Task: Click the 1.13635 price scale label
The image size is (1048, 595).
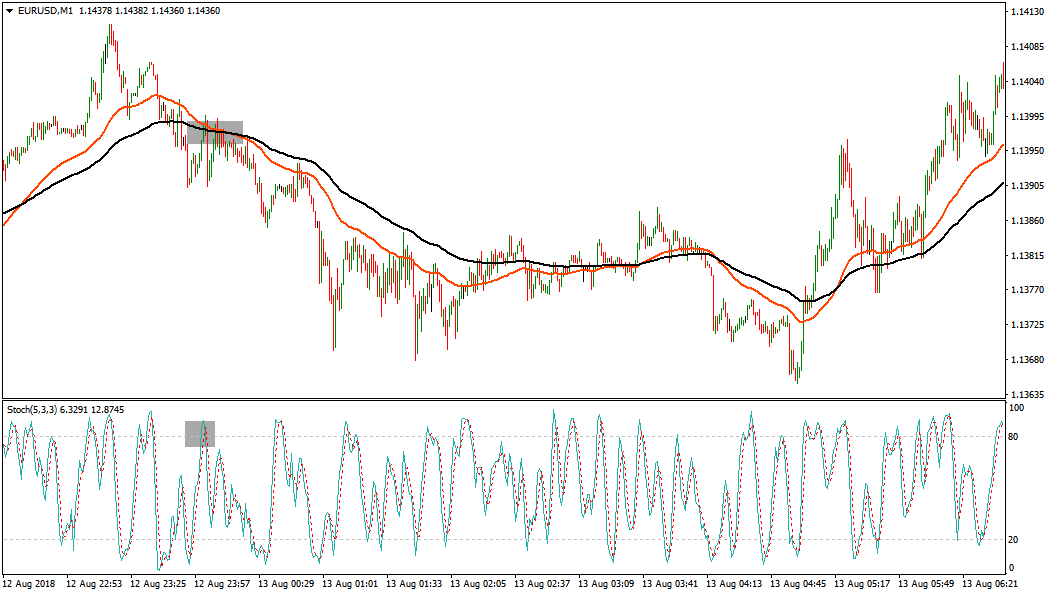Action: (1026, 394)
